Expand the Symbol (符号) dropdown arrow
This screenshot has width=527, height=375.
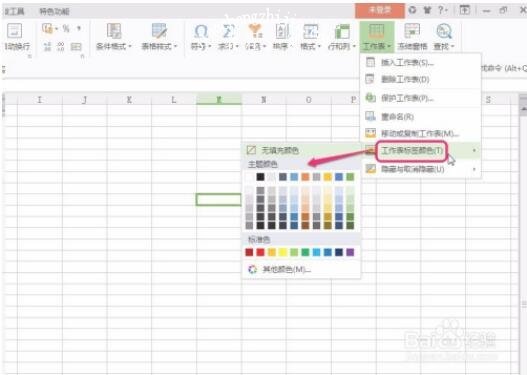[209, 46]
